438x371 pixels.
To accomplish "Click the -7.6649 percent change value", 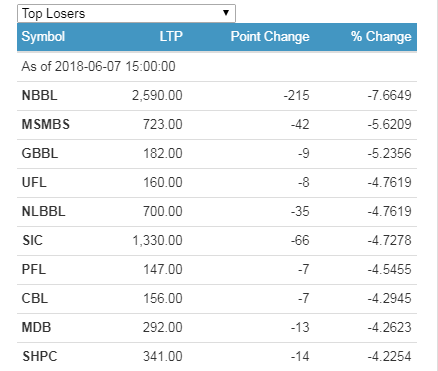I will click(389, 95).
